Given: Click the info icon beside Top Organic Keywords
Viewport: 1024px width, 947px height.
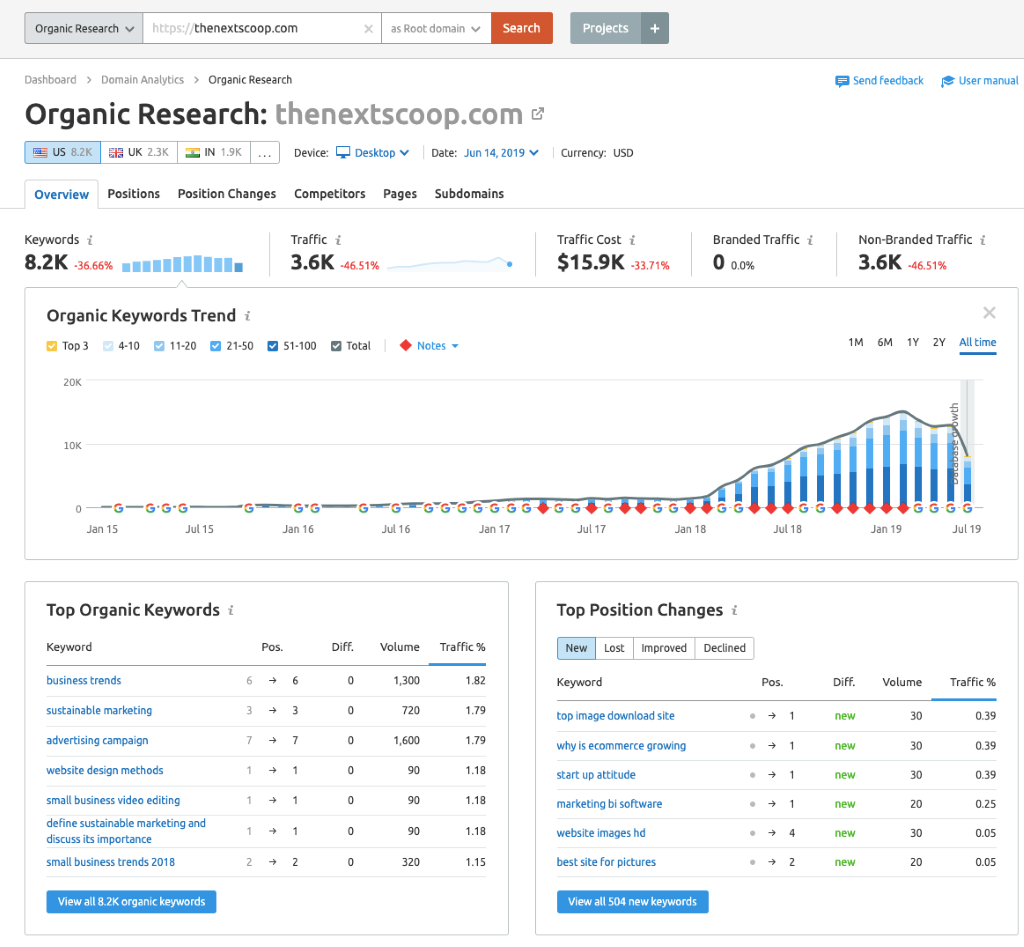Looking at the screenshot, I should 231,611.
